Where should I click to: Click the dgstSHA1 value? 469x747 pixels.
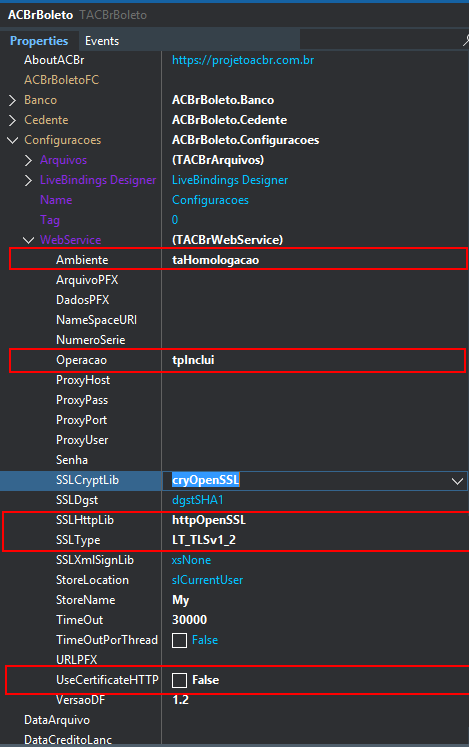point(198,500)
